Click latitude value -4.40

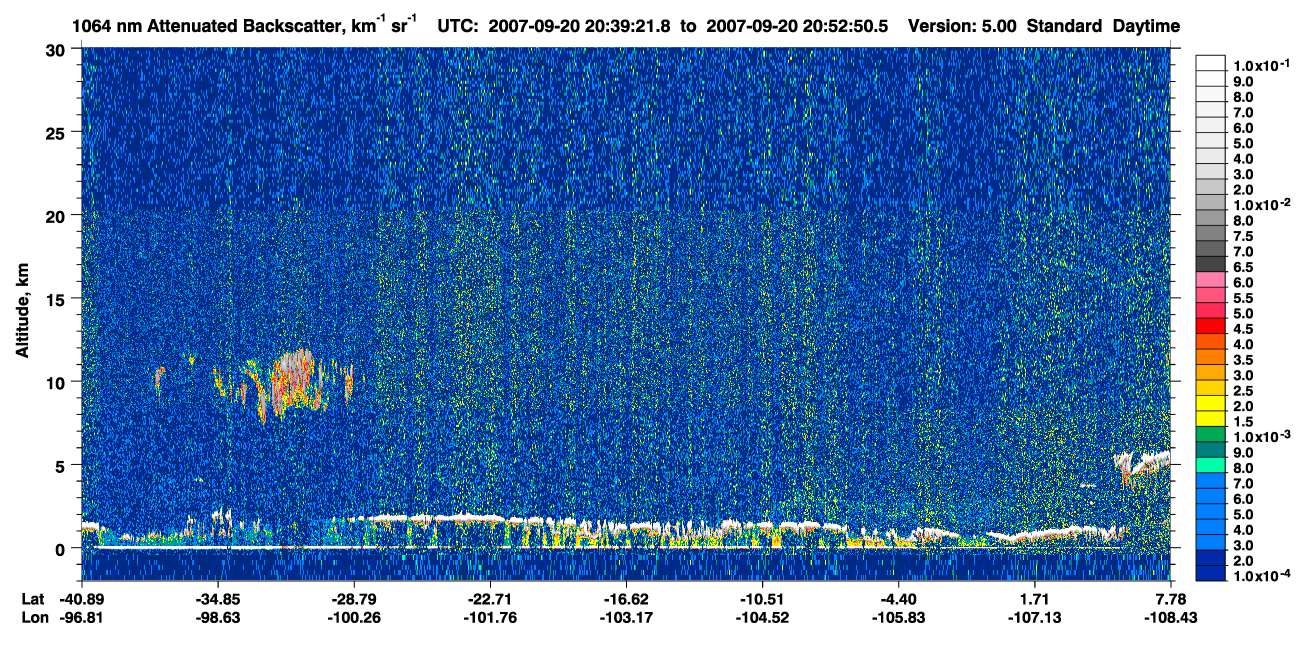[x=898, y=599]
